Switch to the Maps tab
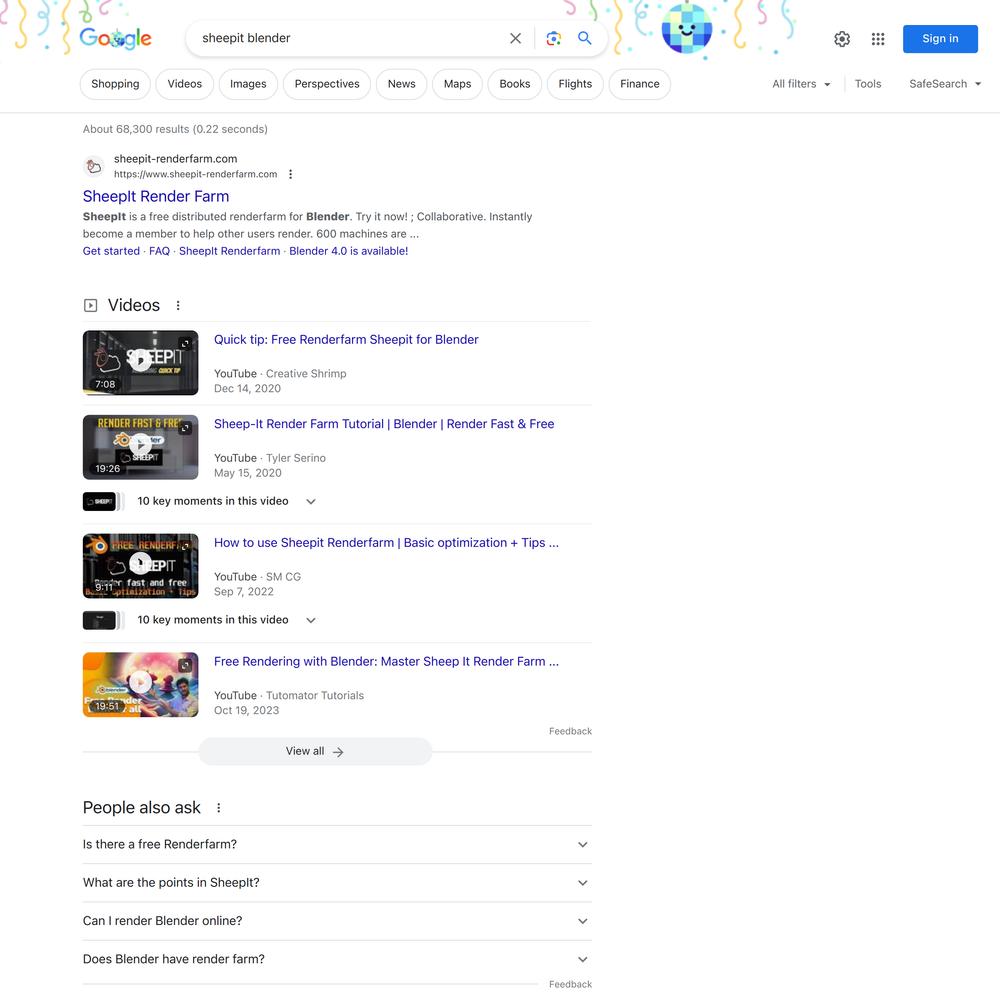 pyautogui.click(x=457, y=84)
